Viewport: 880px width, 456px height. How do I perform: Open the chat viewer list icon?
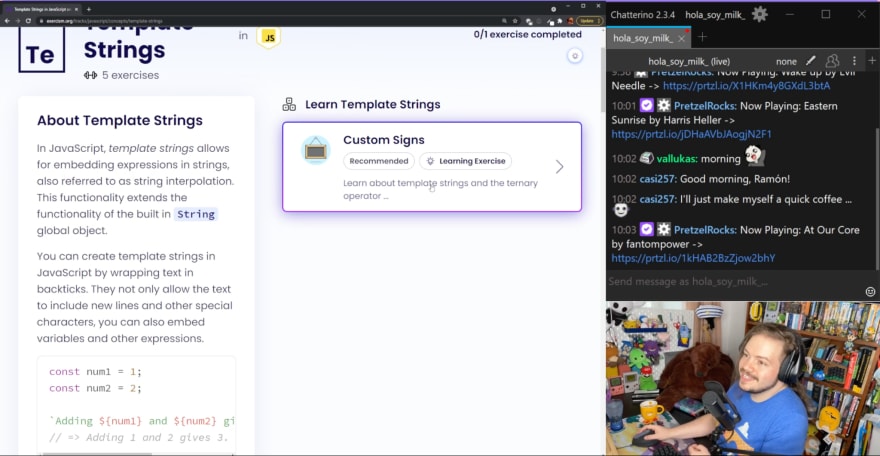click(x=832, y=61)
